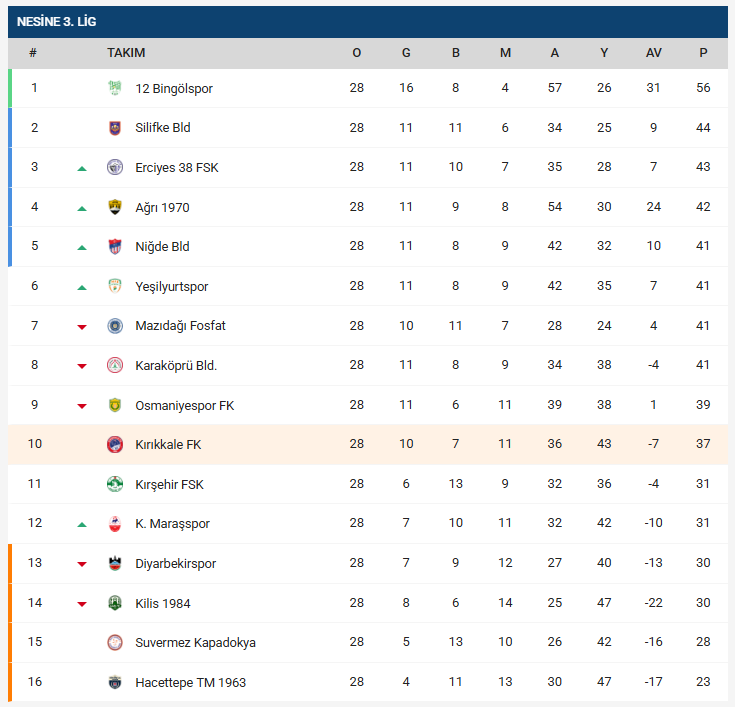The image size is (735, 707).
Task: Click the Hacettepe TM 1963 badge
Action: 114,682
